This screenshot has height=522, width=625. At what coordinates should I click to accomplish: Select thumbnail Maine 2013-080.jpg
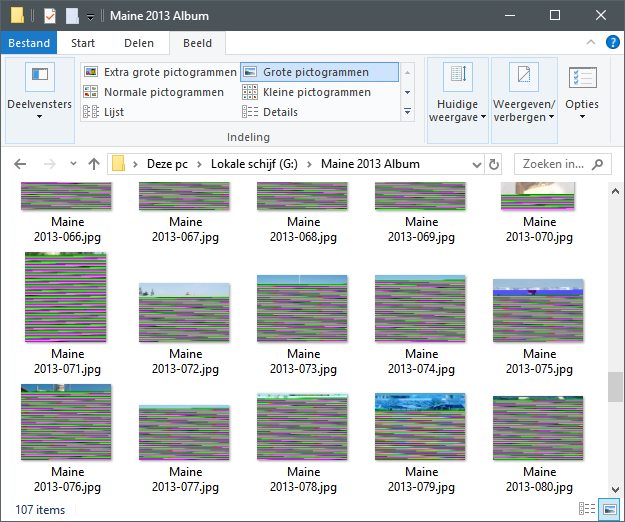pyautogui.click(x=538, y=428)
